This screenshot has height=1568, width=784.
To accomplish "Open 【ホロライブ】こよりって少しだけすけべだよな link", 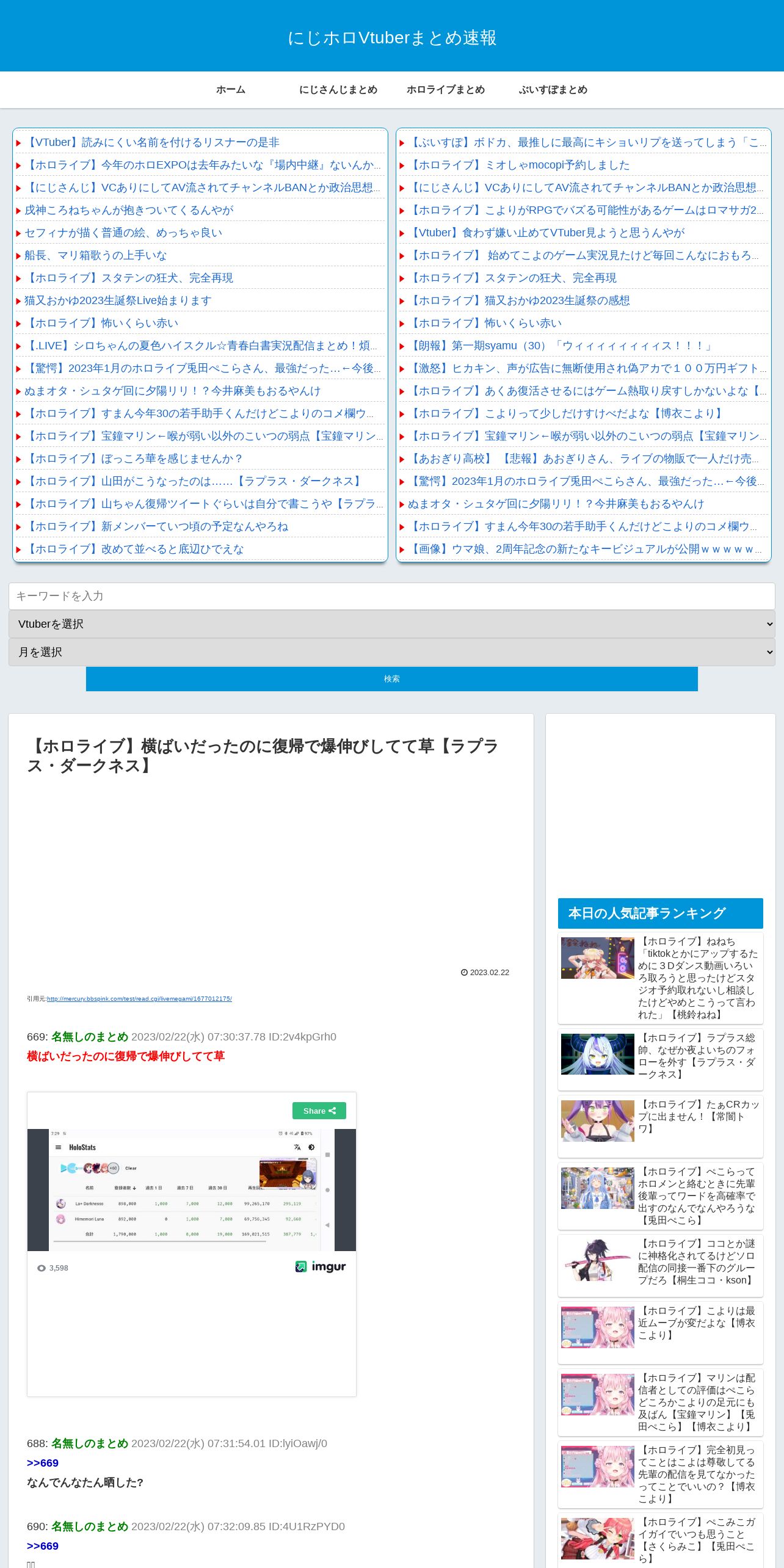I will pos(567,413).
